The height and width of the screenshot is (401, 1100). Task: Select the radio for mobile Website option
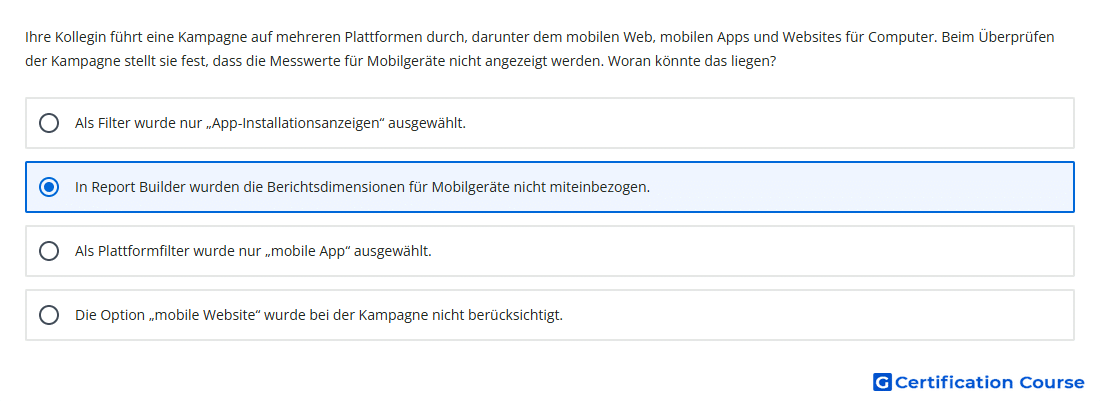pyautogui.click(x=49, y=315)
